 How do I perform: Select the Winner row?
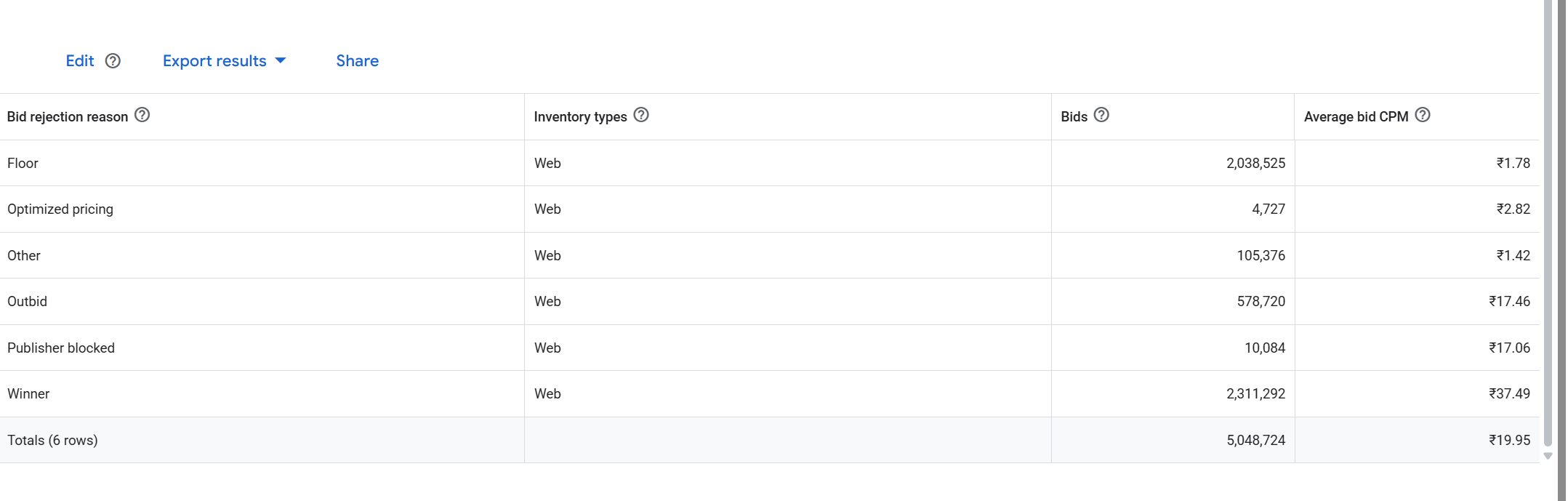point(770,394)
